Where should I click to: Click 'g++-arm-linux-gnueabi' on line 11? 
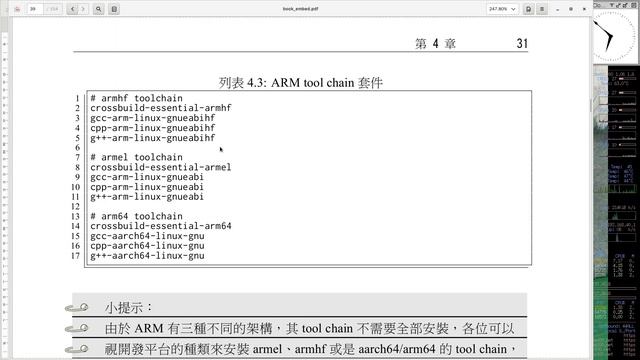click(147, 197)
